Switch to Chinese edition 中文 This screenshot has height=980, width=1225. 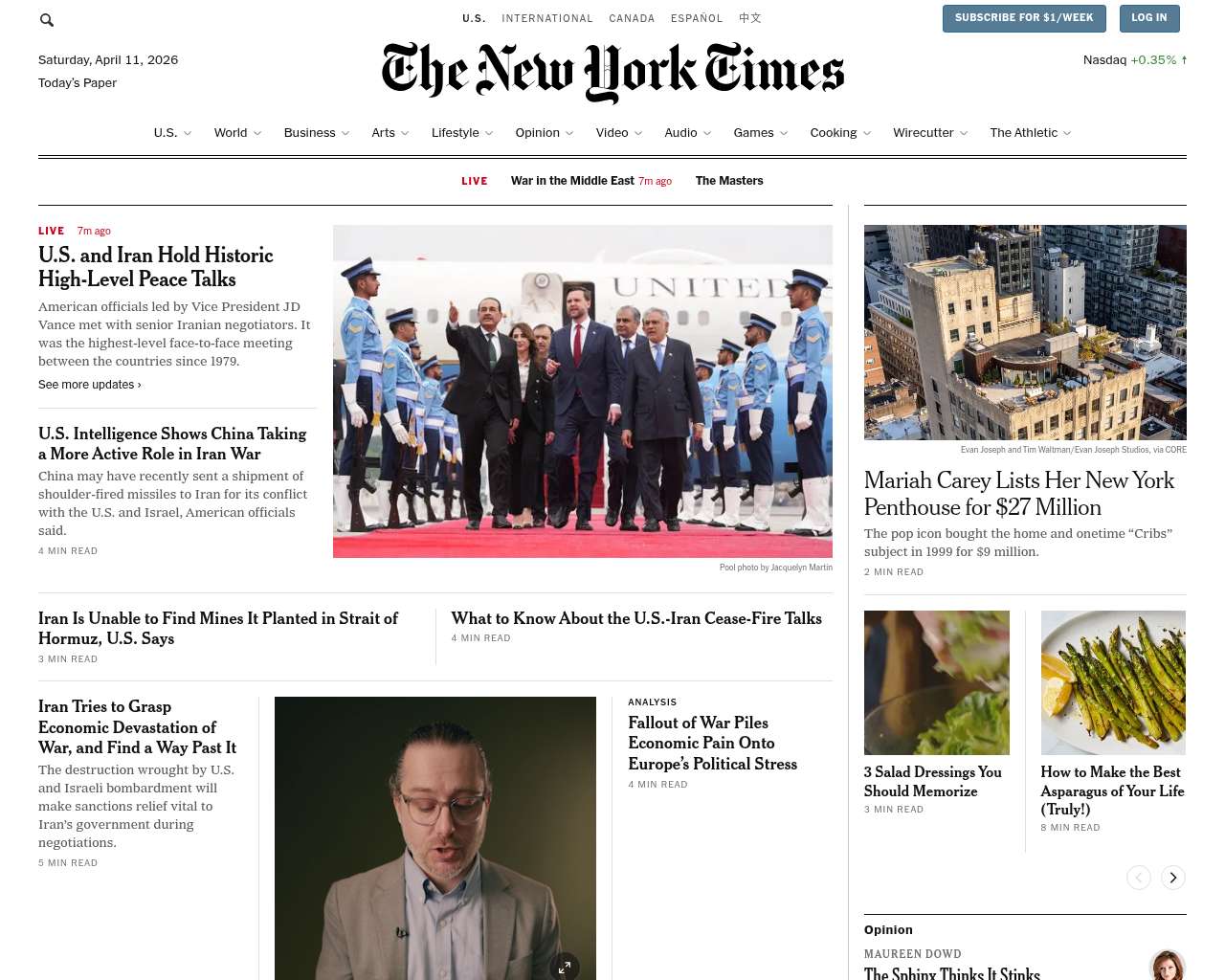pos(750,18)
